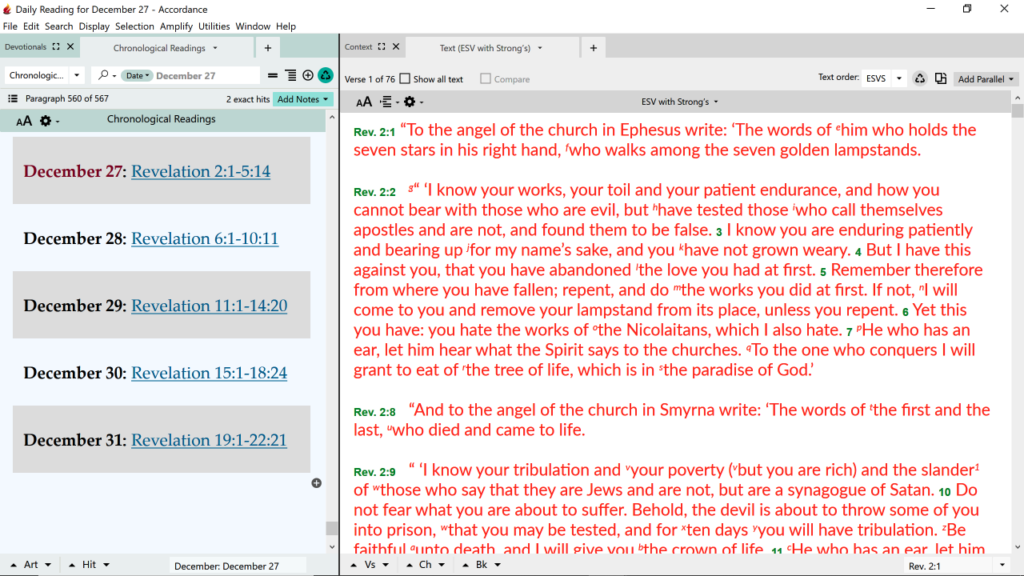Open the Amplify menu
The width and height of the screenshot is (1024, 576).
(176, 26)
